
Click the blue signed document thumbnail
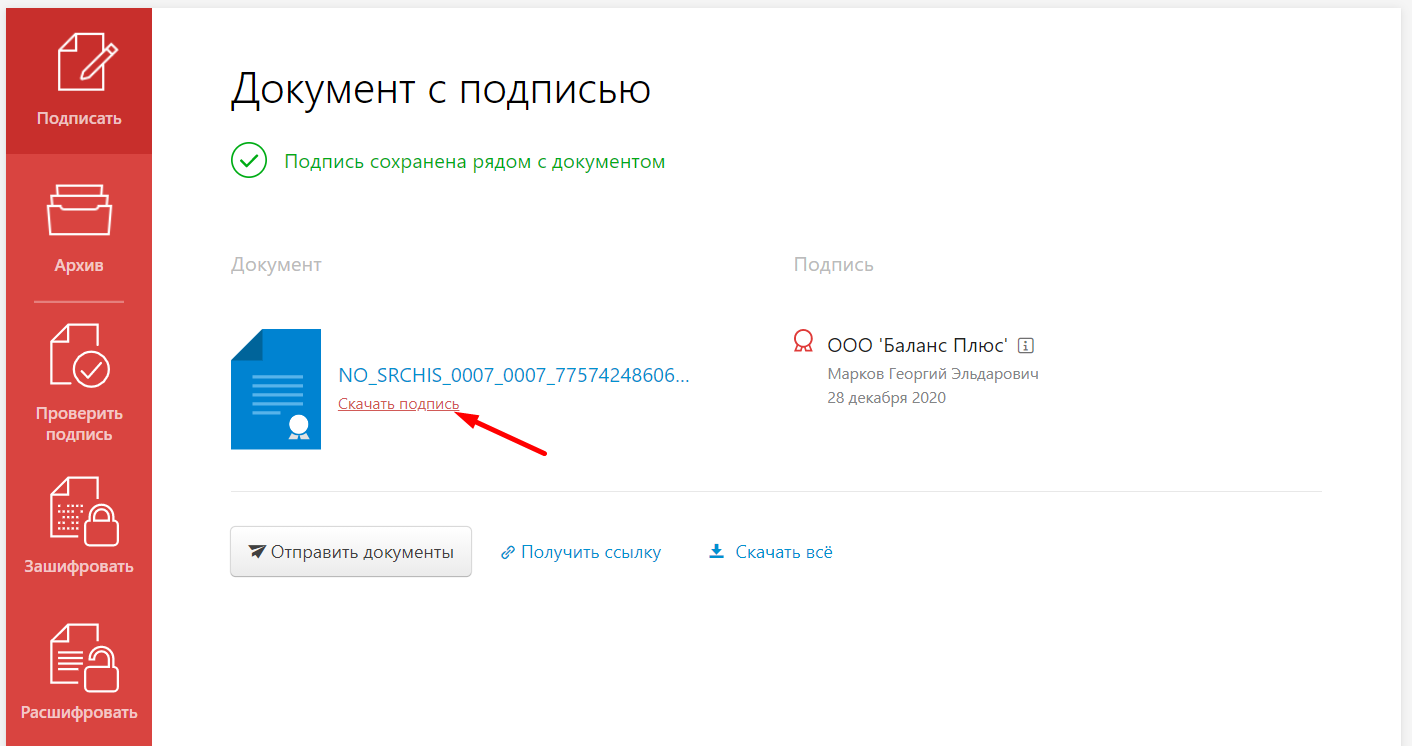pyautogui.click(x=276, y=389)
